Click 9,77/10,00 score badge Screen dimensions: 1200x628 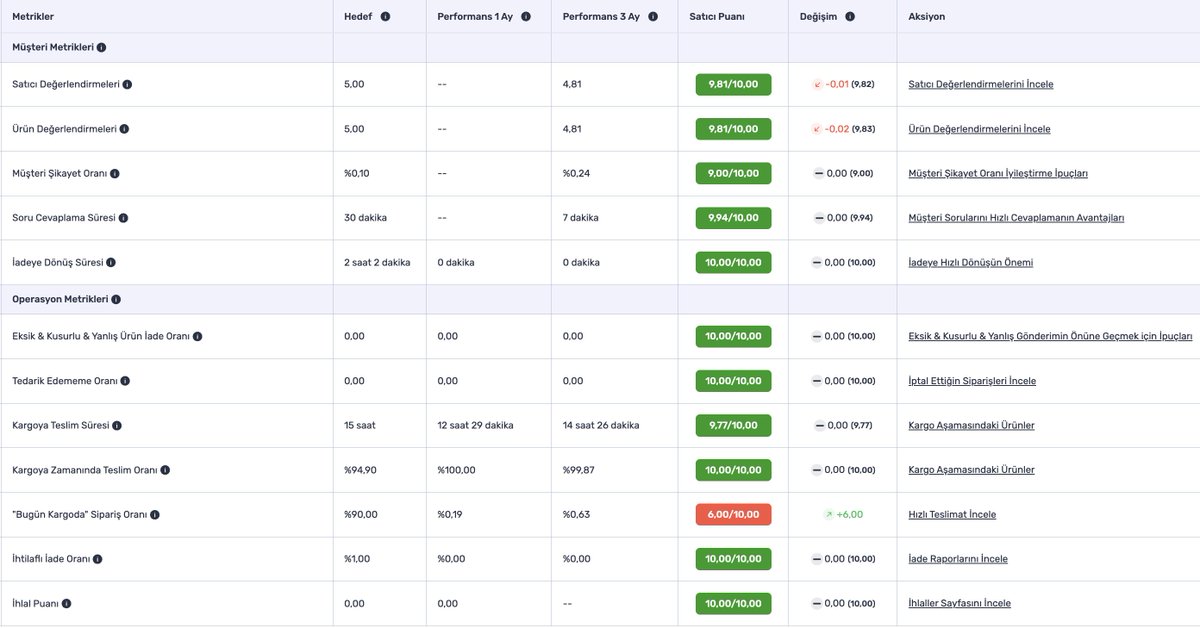[x=733, y=425]
